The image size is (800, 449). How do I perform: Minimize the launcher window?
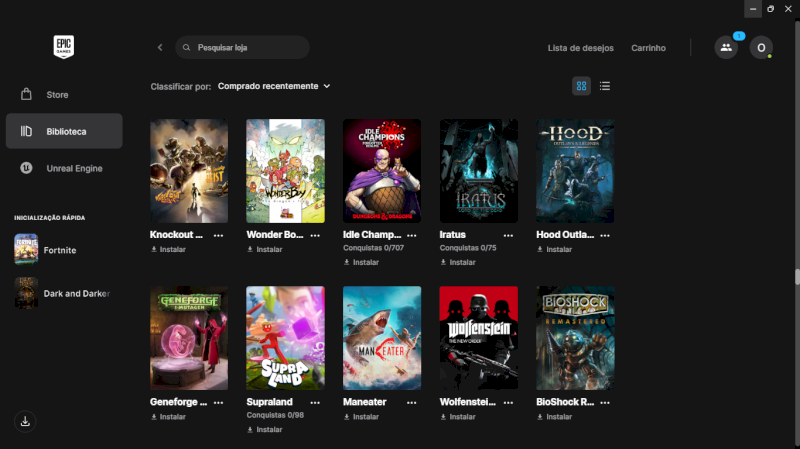pyautogui.click(x=753, y=9)
